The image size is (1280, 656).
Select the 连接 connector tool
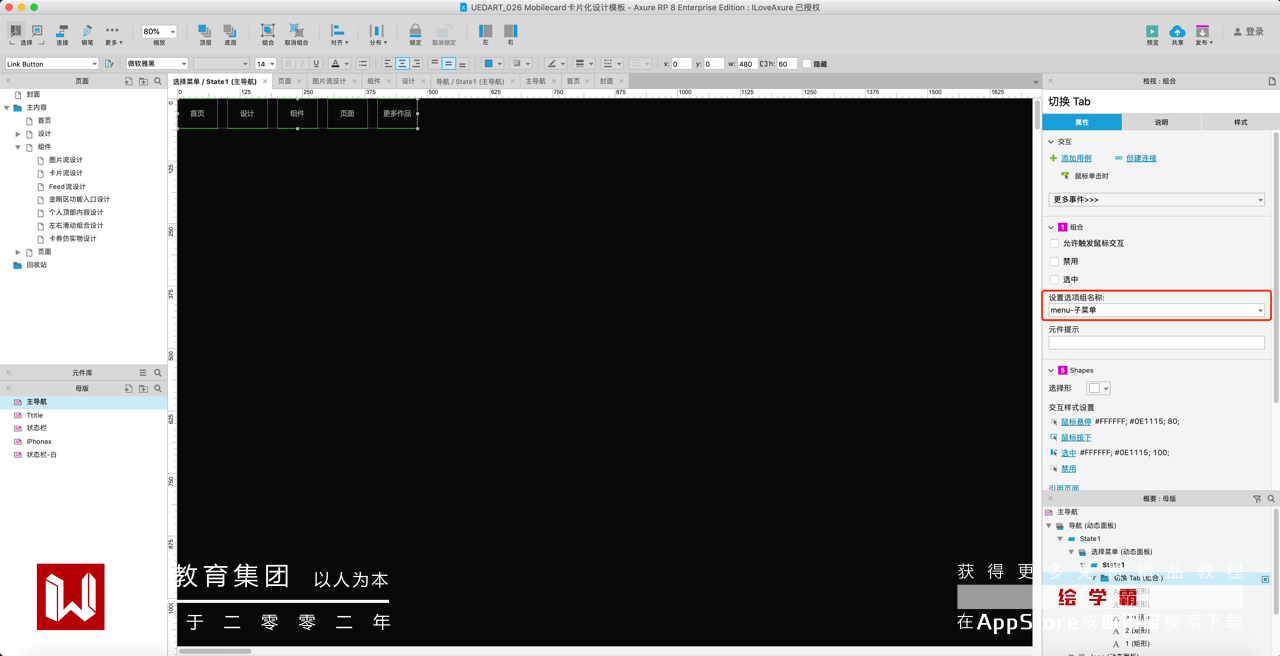pos(62,34)
